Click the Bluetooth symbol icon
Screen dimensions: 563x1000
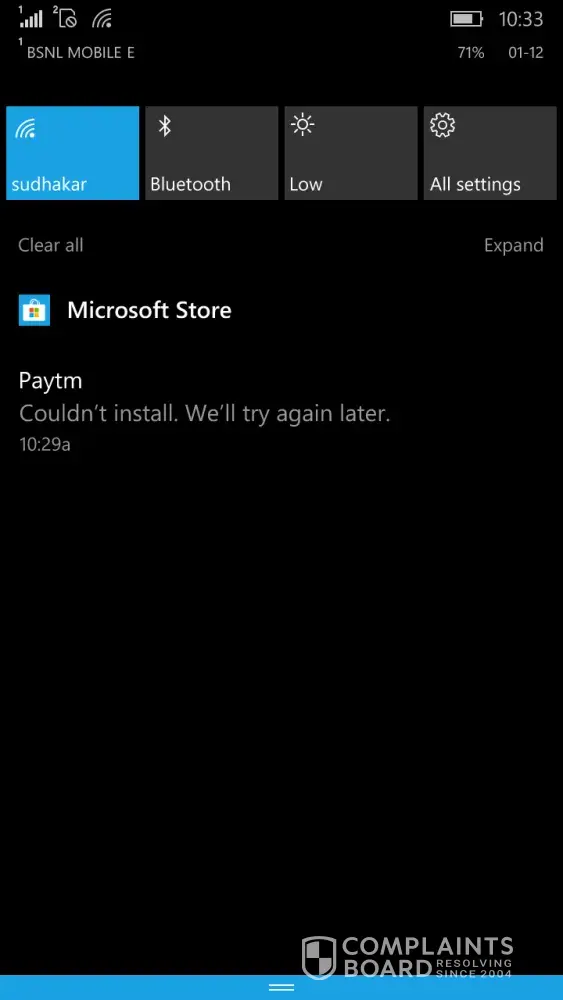tap(165, 125)
